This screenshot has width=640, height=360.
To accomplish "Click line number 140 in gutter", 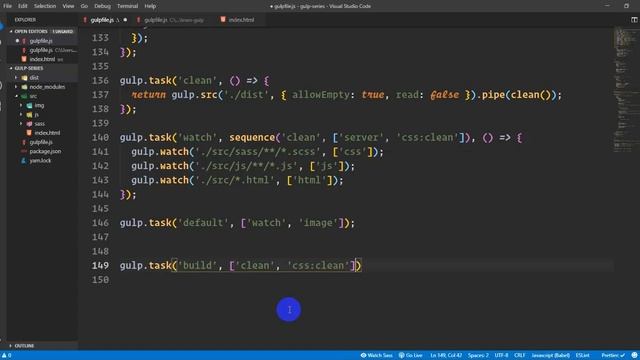I will [x=100, y=138].
